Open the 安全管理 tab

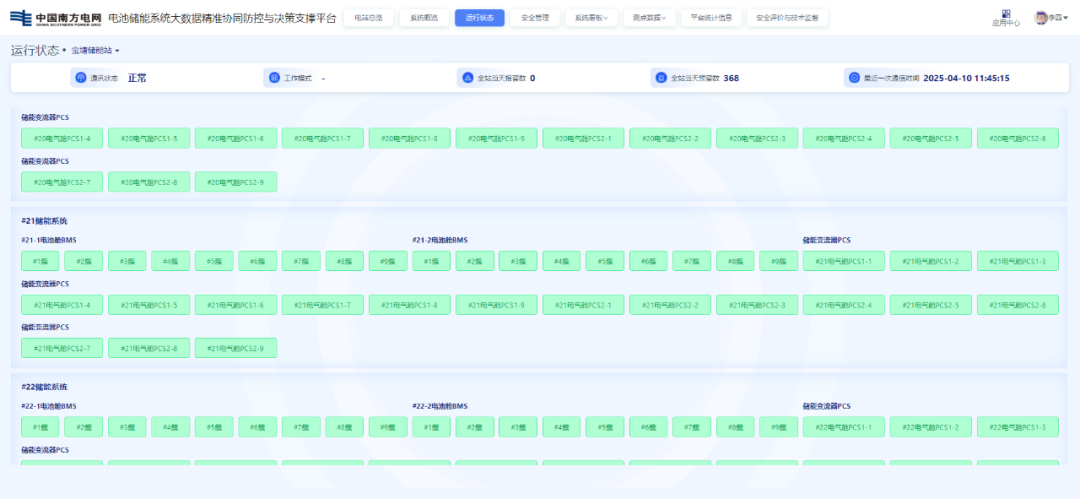[x=535, y=18]
